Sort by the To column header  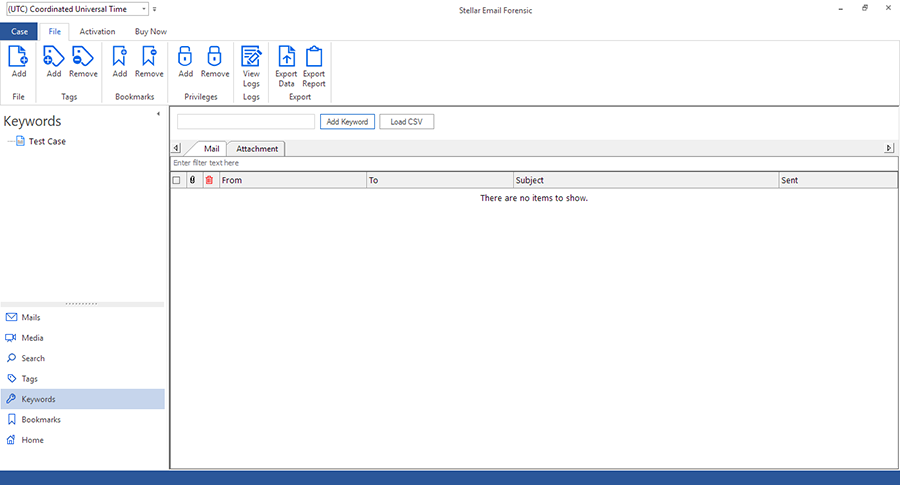coord(440,180)
